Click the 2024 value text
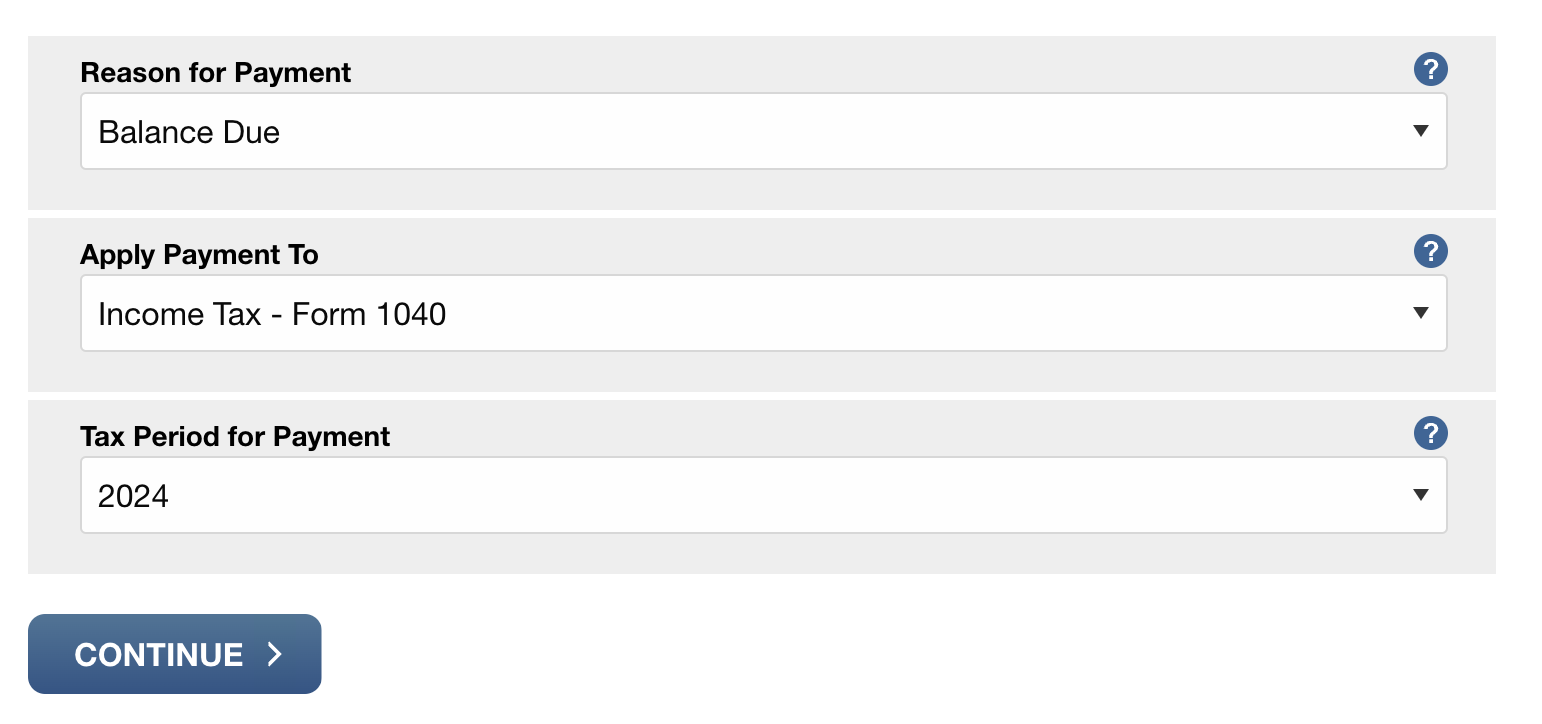1542x724 pixels. pos(133,496)
